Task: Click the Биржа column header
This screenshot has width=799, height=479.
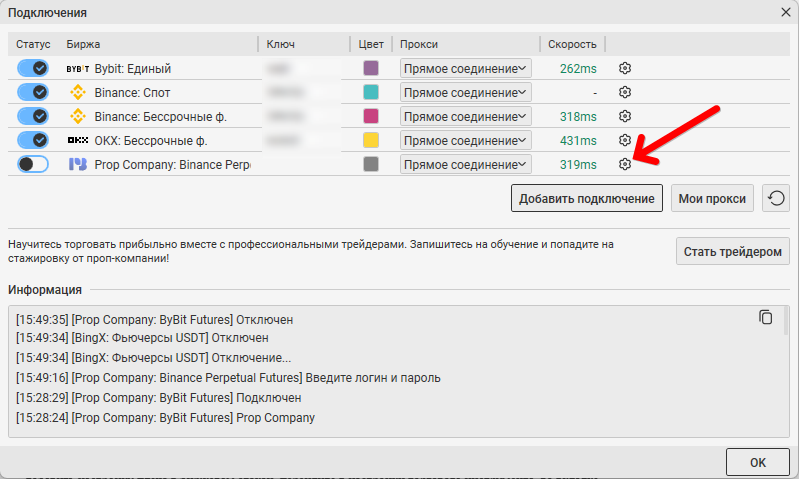Action: point(83,44)
